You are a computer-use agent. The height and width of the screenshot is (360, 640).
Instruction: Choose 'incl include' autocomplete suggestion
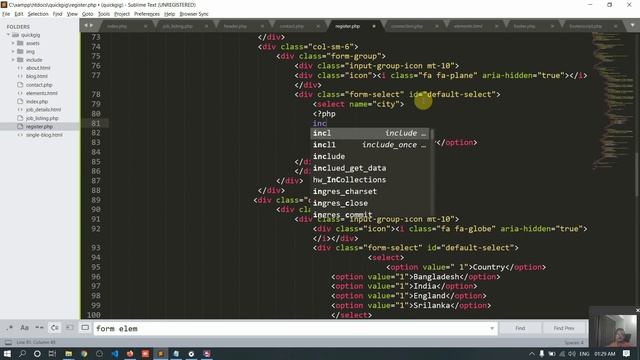pos(369,133)
